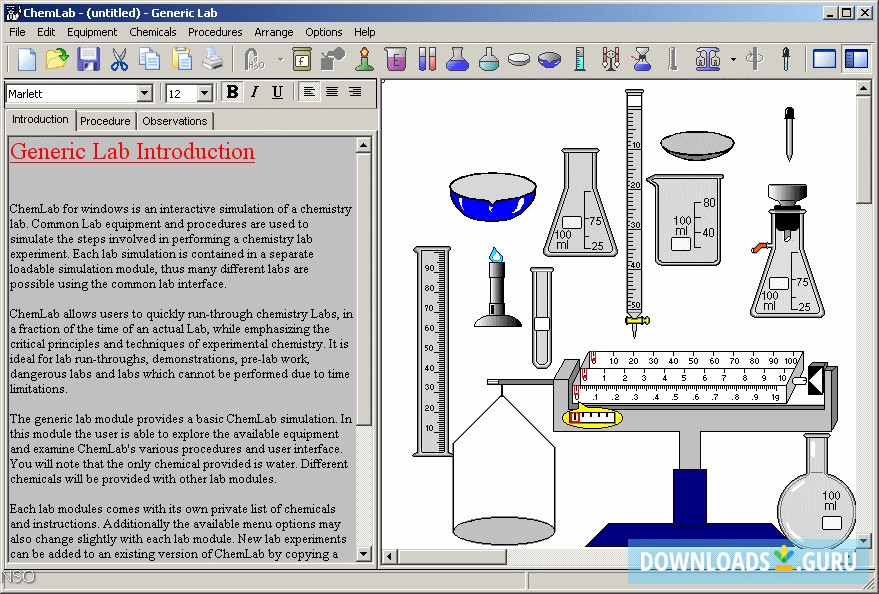Toggle underline text formatting
Screen dimensions: 879x594
point(277,92)
